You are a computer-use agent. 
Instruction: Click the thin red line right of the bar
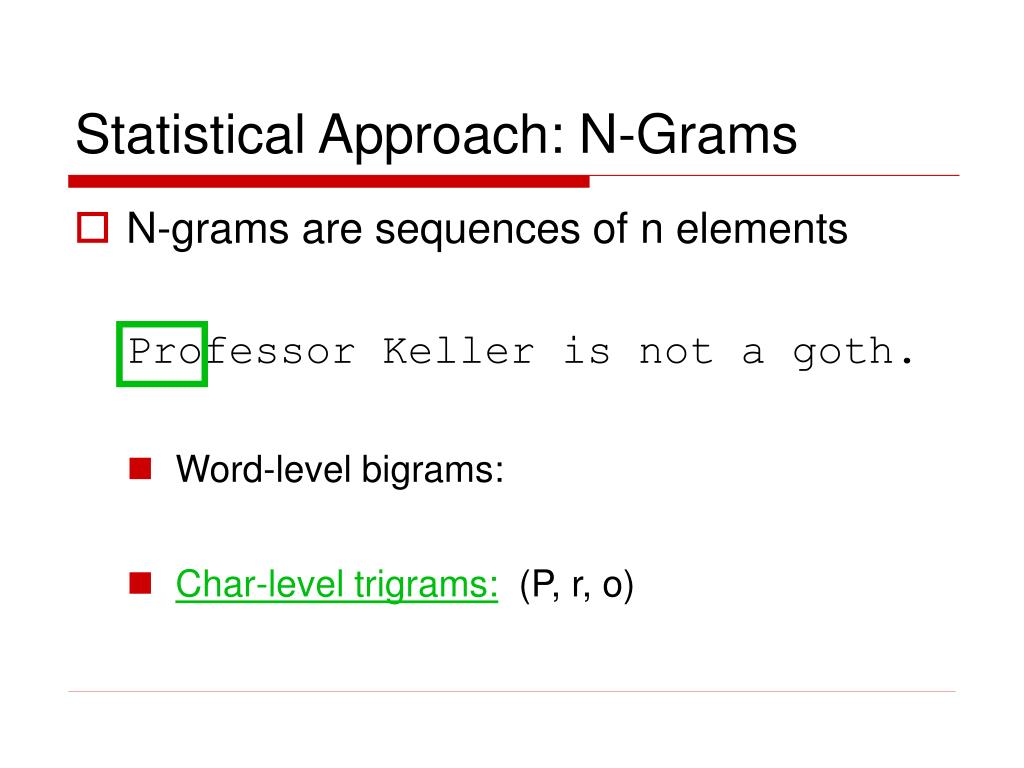coord(775,176)
